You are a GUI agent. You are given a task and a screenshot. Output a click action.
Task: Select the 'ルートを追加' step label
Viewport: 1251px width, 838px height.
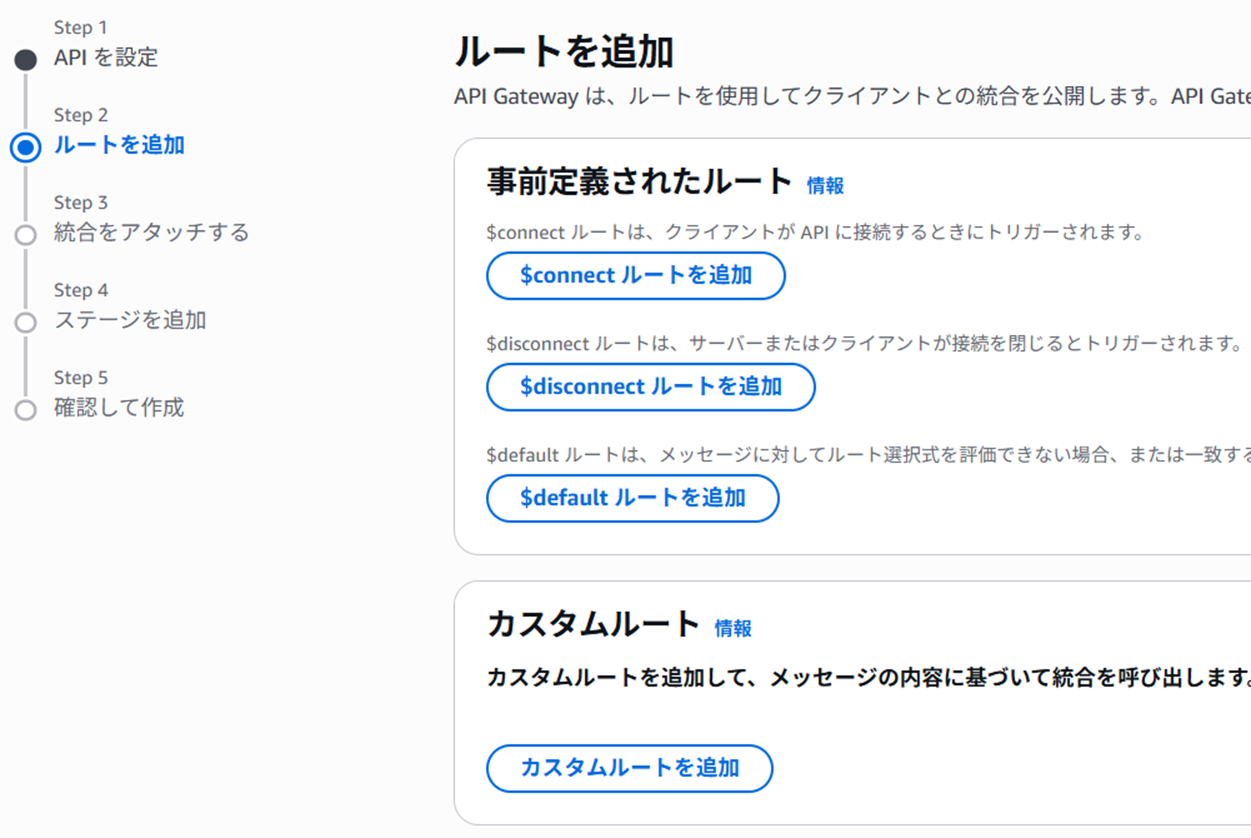[x=119, y=145]
